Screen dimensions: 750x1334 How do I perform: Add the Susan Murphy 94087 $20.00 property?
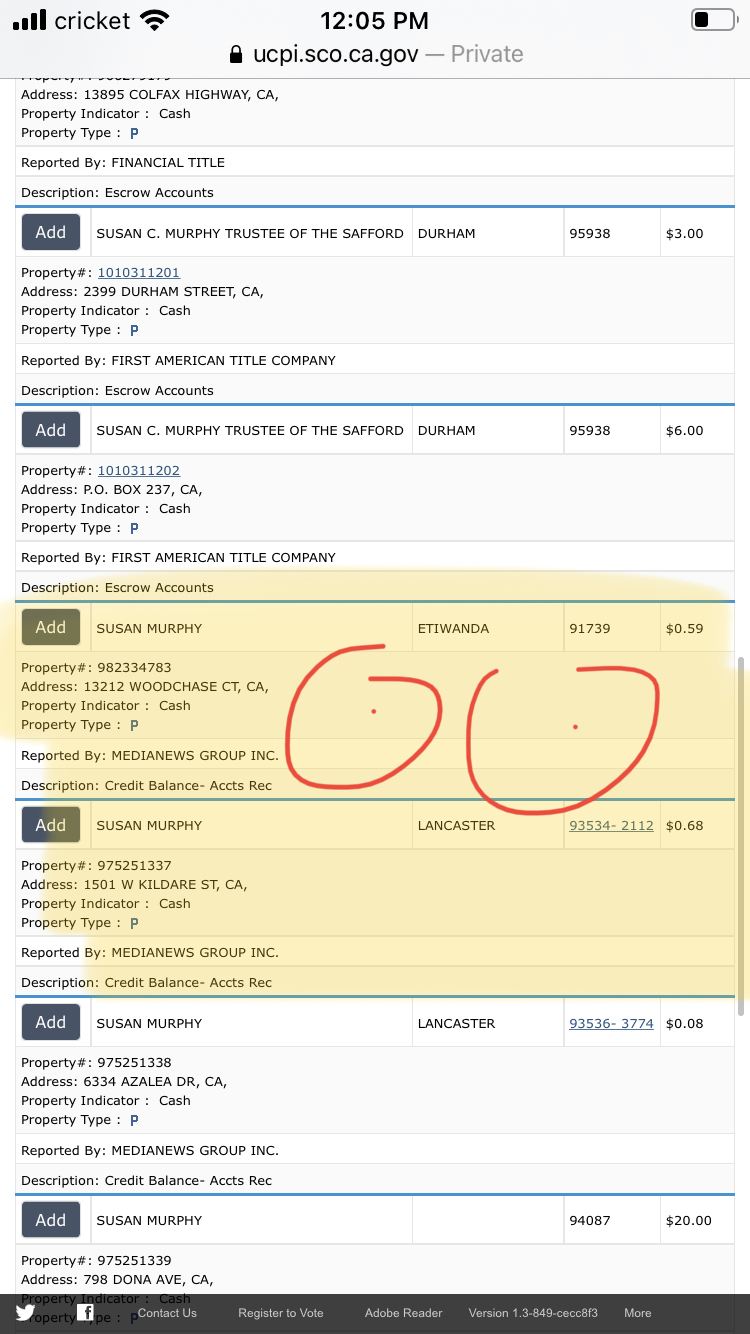pyautogui.click(x=51, y=1220)
